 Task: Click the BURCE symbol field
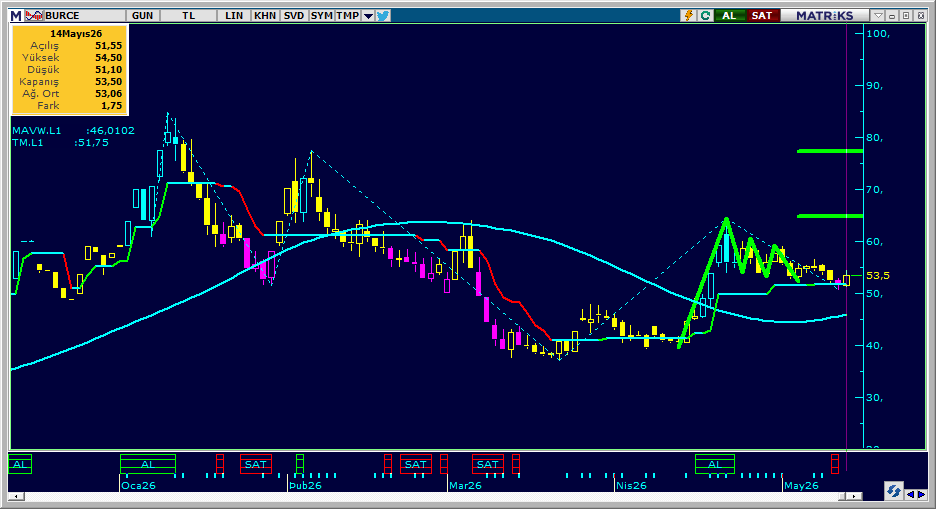point(85,16)
